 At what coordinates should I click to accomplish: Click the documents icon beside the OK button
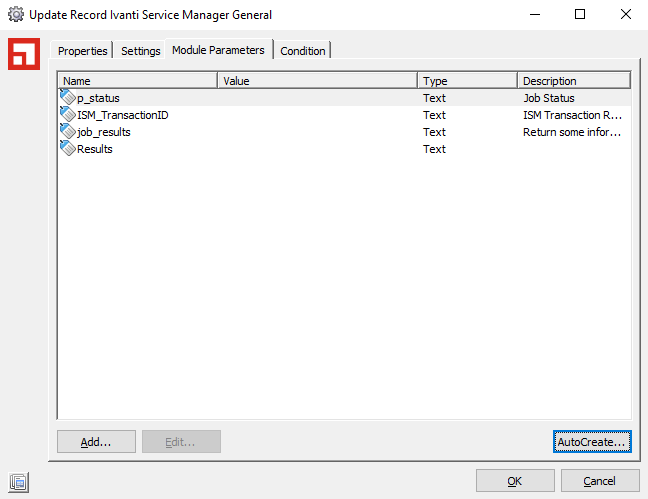pyautogui.click(x=19, y=482)
